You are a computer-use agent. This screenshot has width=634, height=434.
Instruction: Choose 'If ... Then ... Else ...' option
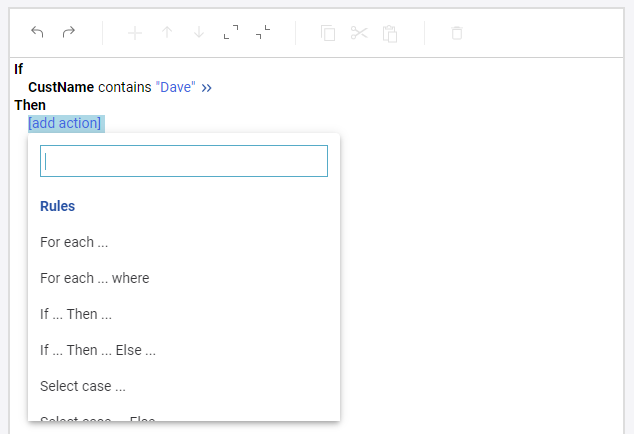(x=98, y=350)
